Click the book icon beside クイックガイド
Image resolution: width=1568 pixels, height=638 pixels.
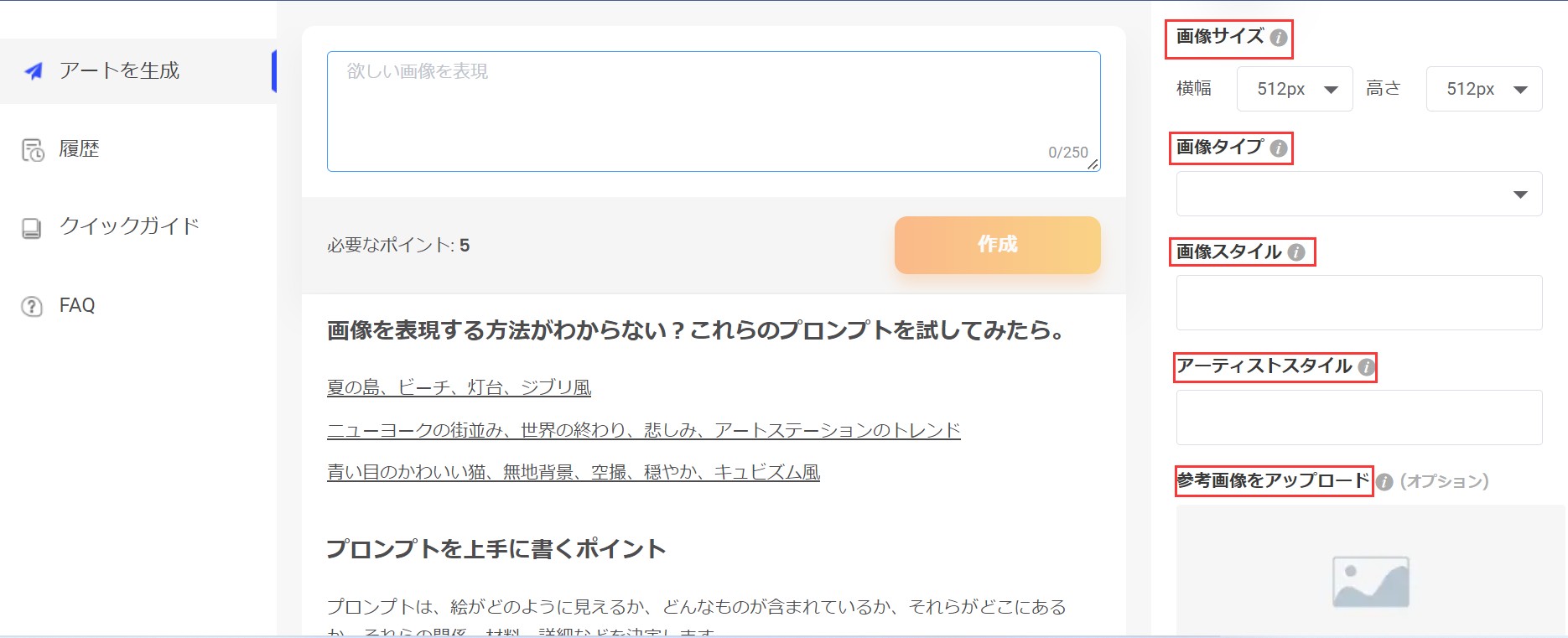coord(32,228)
